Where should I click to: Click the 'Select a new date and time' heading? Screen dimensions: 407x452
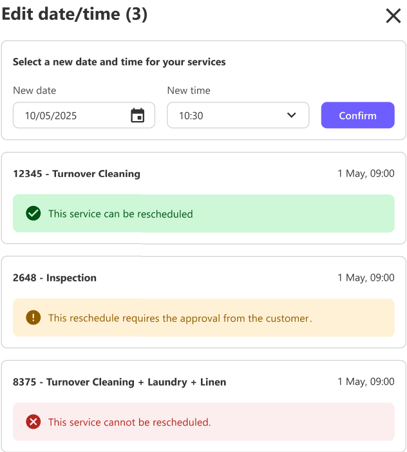tap(119, 62)
